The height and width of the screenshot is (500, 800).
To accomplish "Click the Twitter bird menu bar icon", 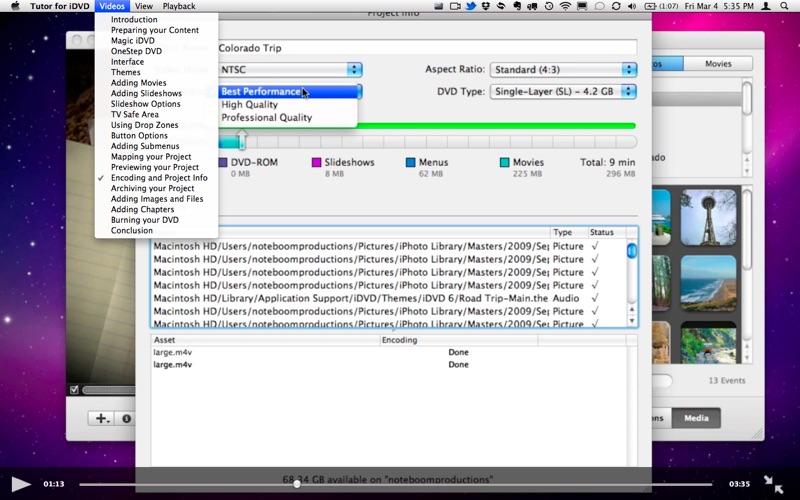I will tap(471, 6).
